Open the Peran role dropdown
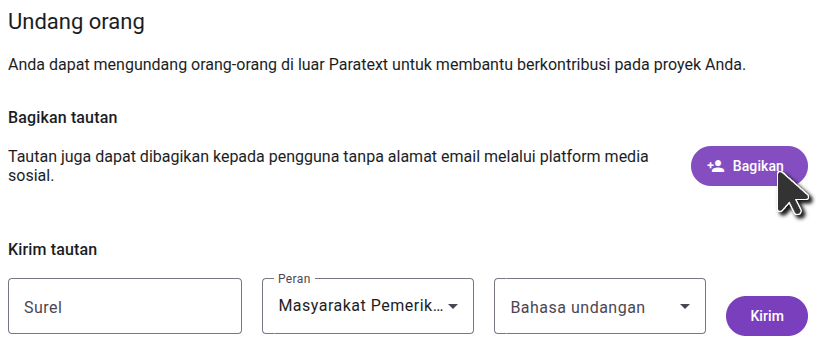The width and height of the screenshot is (816, 361). (368, 306)
